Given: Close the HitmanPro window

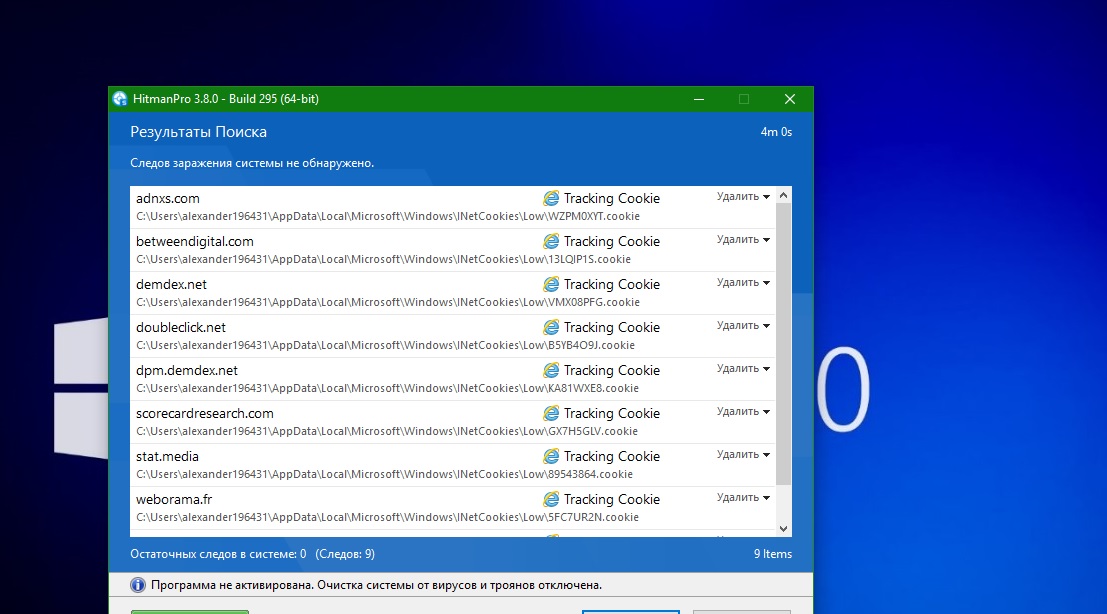Looking at the screenshot, I should point(790,99).
